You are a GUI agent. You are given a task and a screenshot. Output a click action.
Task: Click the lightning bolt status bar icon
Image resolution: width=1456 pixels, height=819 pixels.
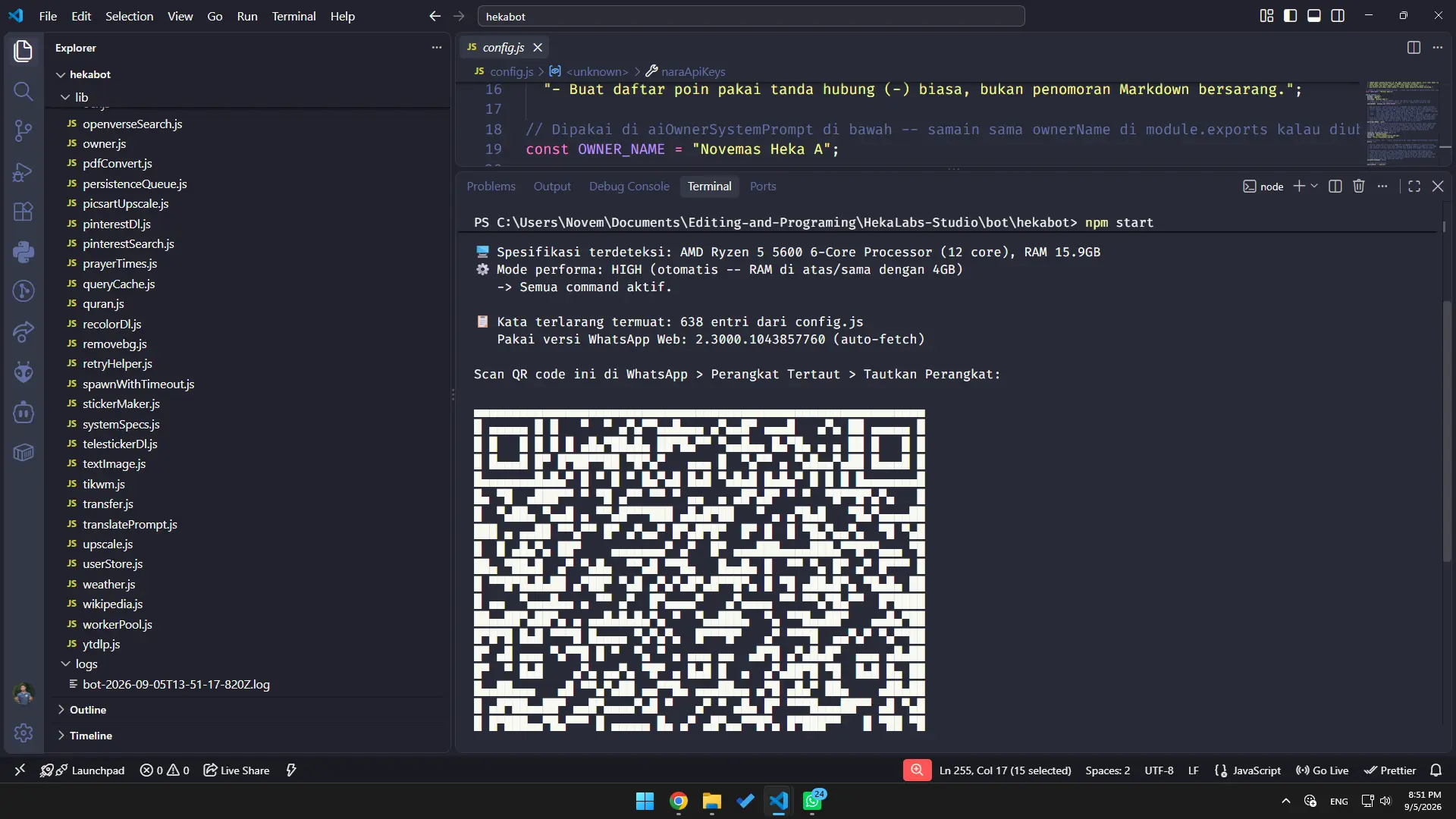pyautogui.click(x=291, y=770)
